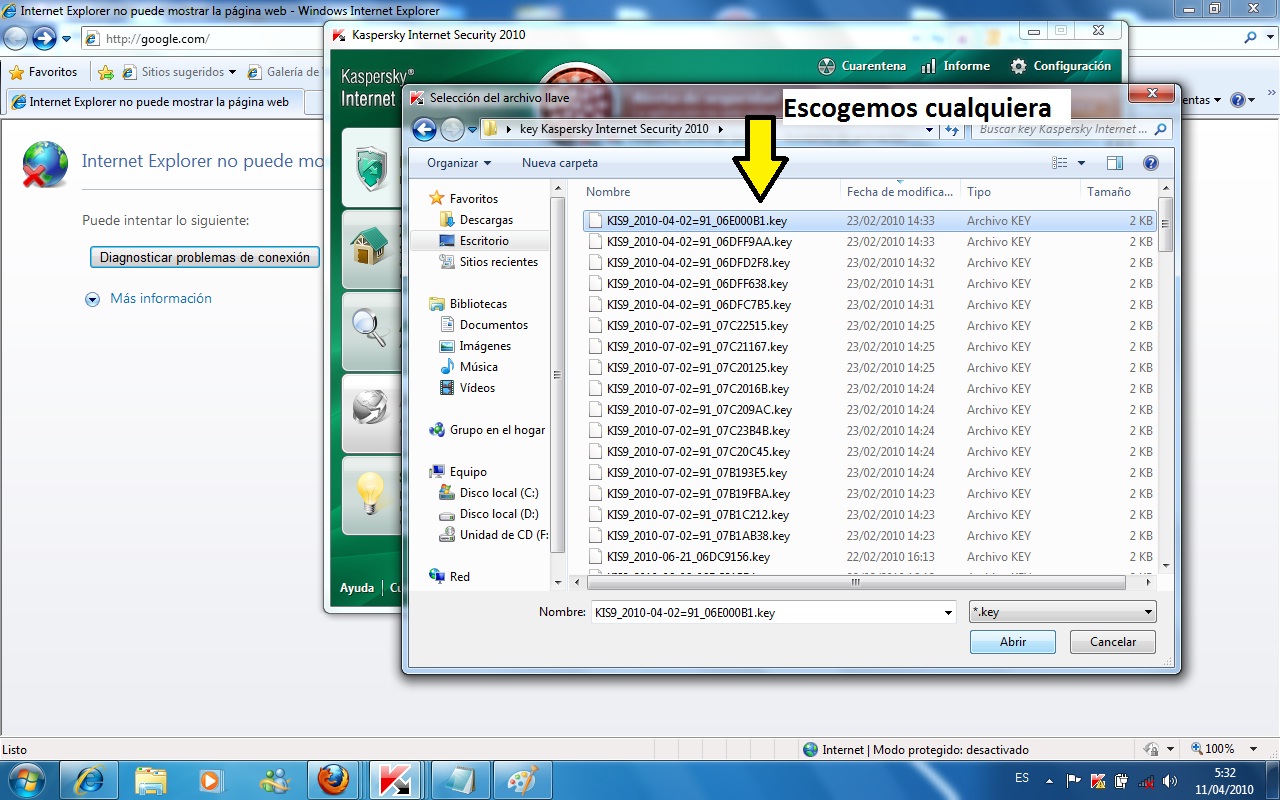The image size is (1280, 800).
Task: Click the Cancelar button
Action: click(x=1113, y=642)
